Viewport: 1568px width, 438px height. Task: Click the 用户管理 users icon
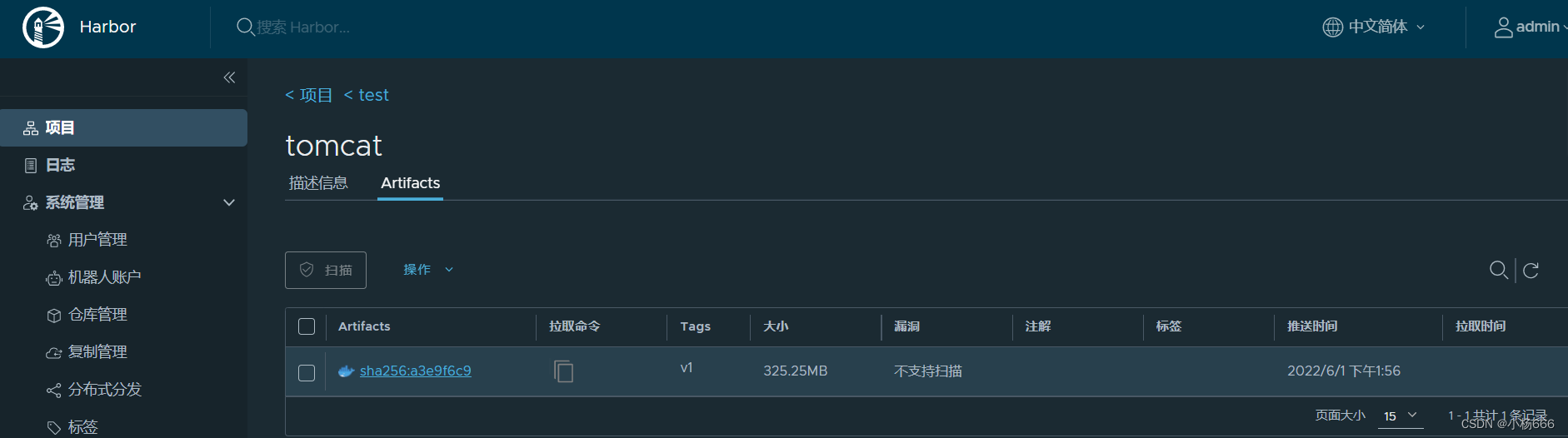(54, 241)
